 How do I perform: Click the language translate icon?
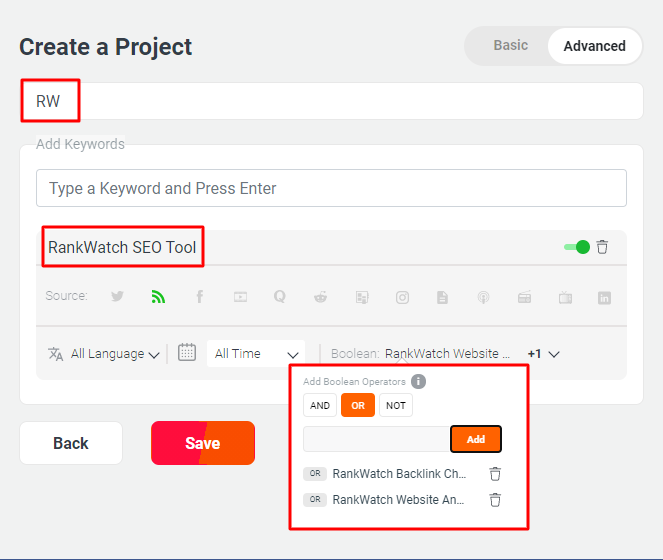55,354
